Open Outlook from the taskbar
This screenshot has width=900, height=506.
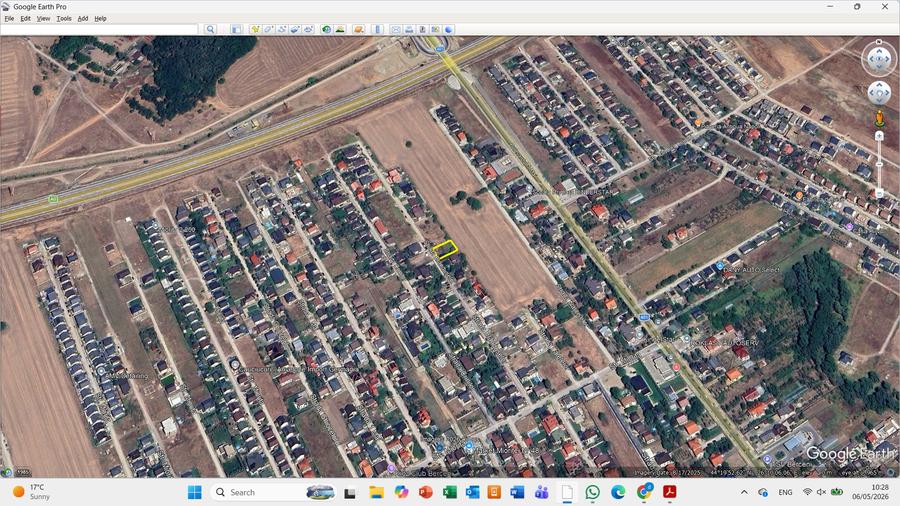pyautogui.click(x=472, y=492)
